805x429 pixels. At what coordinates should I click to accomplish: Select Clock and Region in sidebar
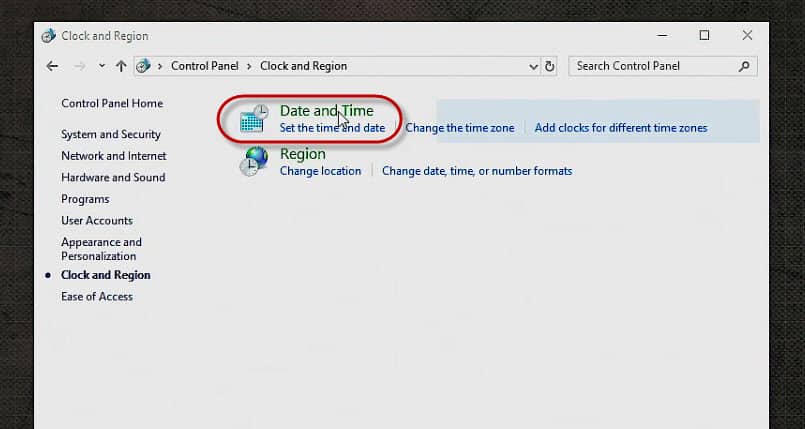(x=106, y=275)
